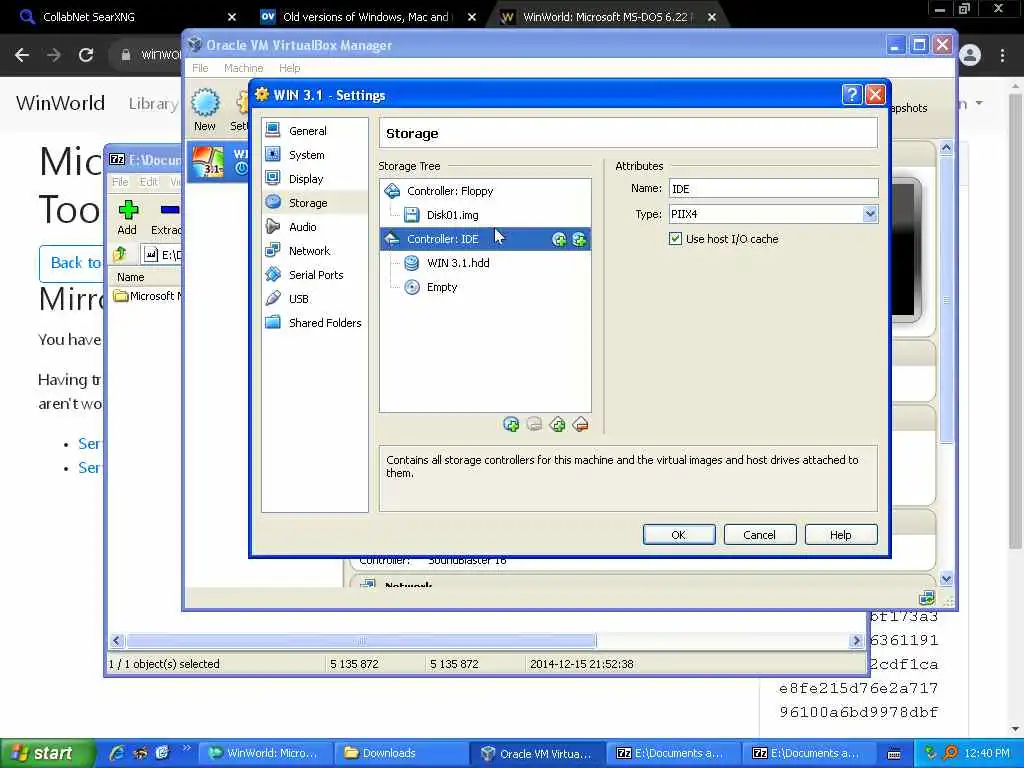Confirm settings with OK button
The height and width of the screenshot is (768, 1024).
tap(679, 535)
